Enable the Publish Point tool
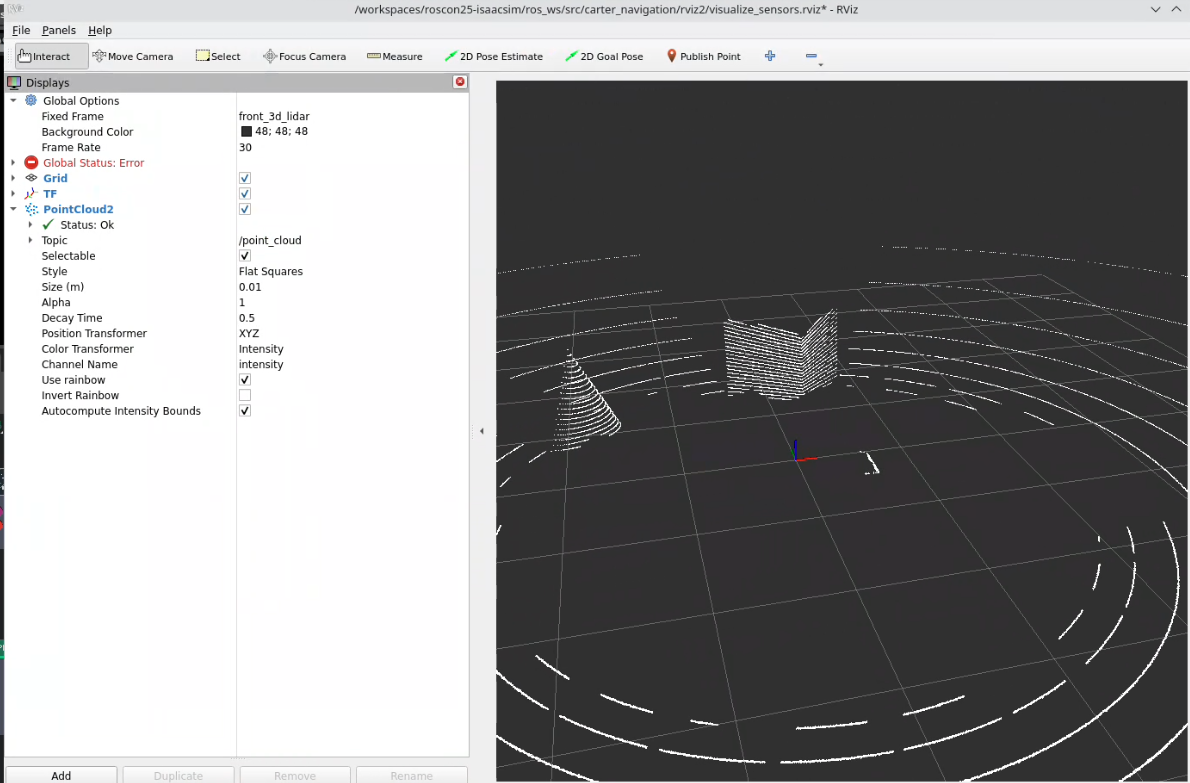The height and width of the screenshot is (783, 1190). [x=703, y=56]
